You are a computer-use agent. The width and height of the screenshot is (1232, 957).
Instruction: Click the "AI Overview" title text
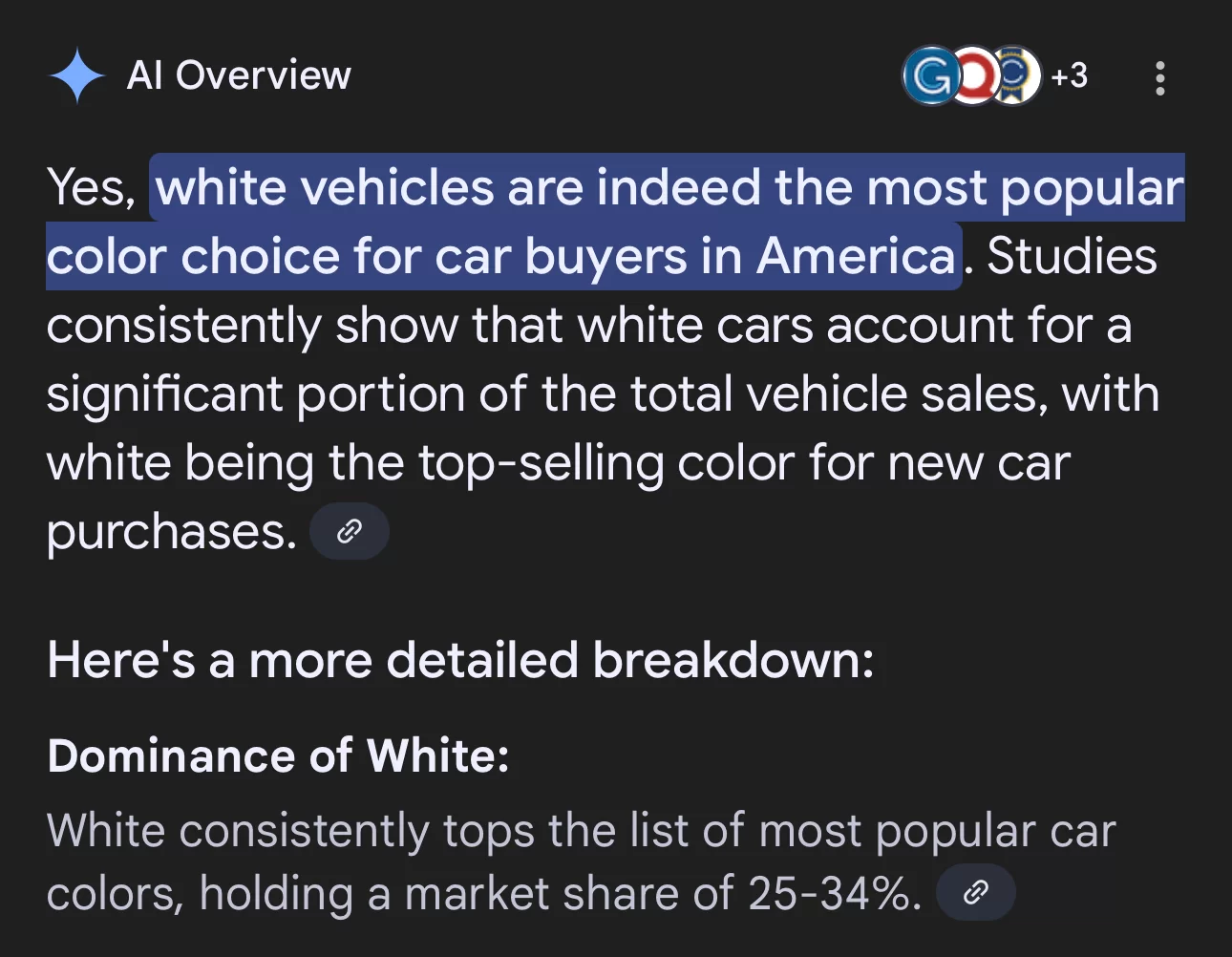pyautogui.click(x=239, y=75)
